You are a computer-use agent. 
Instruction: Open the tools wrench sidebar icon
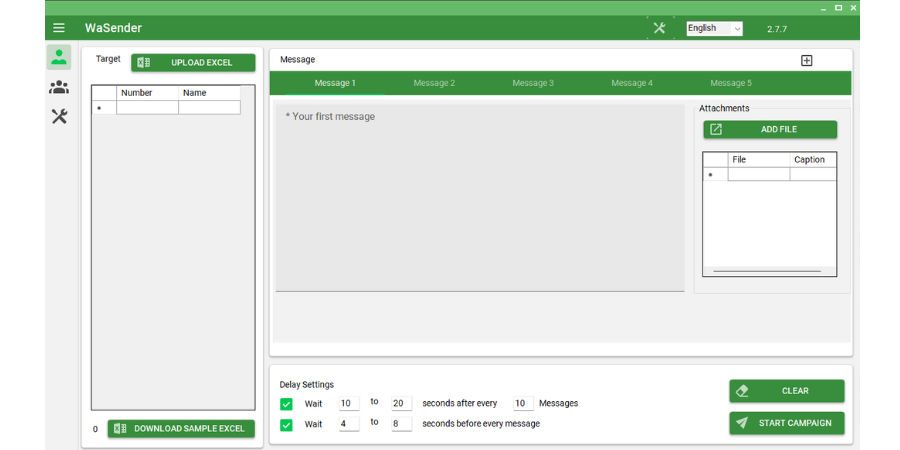[59, 117]
